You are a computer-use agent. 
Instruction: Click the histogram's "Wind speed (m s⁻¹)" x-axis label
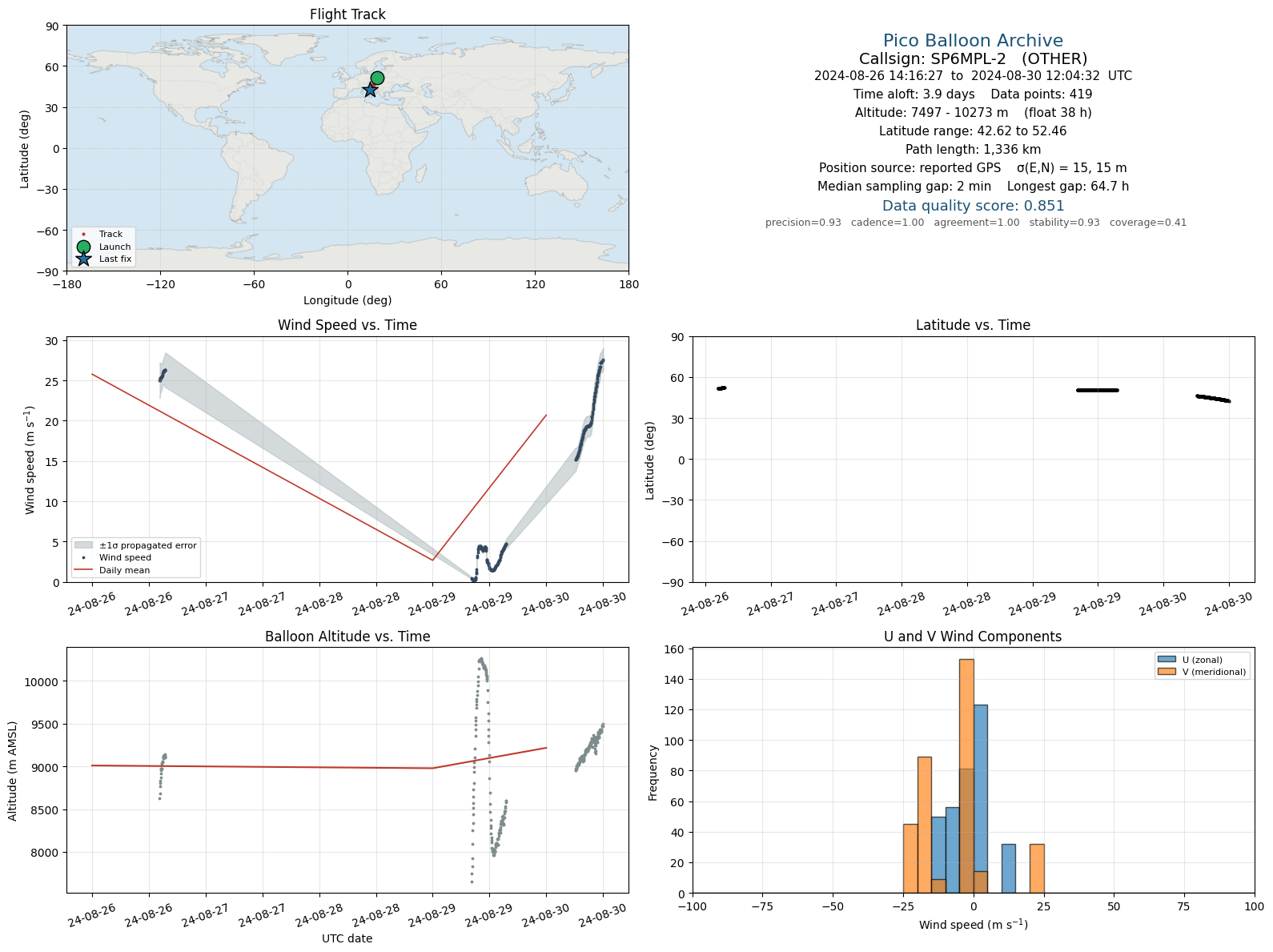pos(974,925)
